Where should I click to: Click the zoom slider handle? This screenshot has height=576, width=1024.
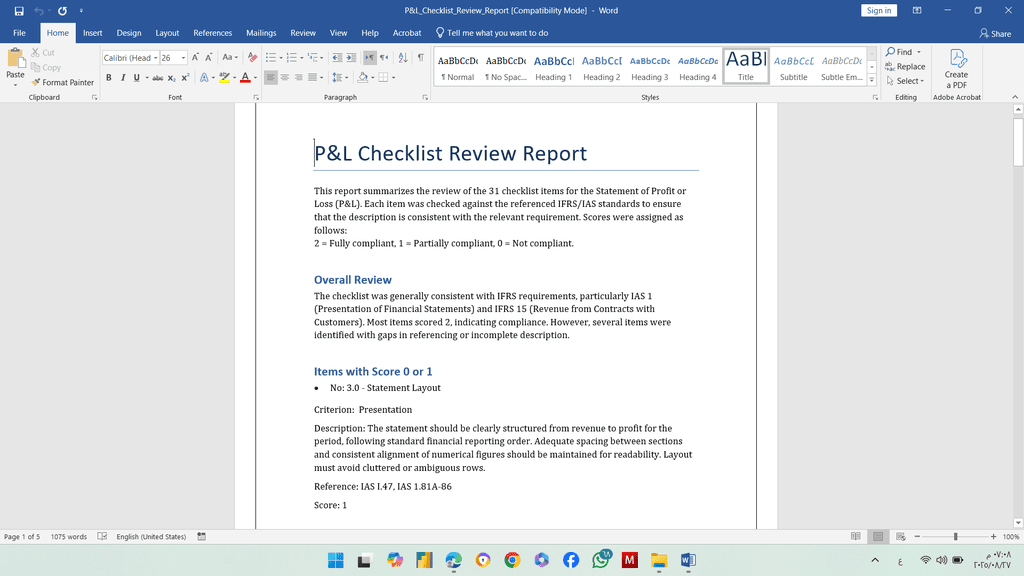(955, 536)
